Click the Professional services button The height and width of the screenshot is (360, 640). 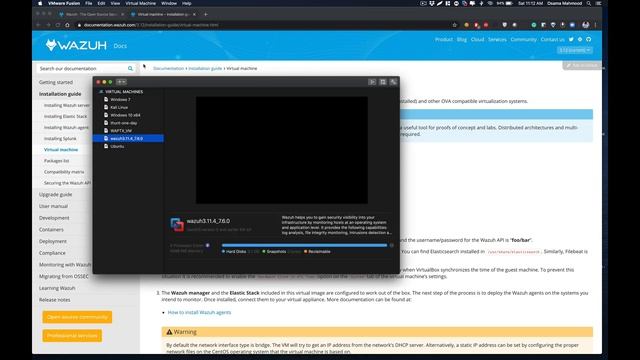pyautogui.click(x=72, y=336)
